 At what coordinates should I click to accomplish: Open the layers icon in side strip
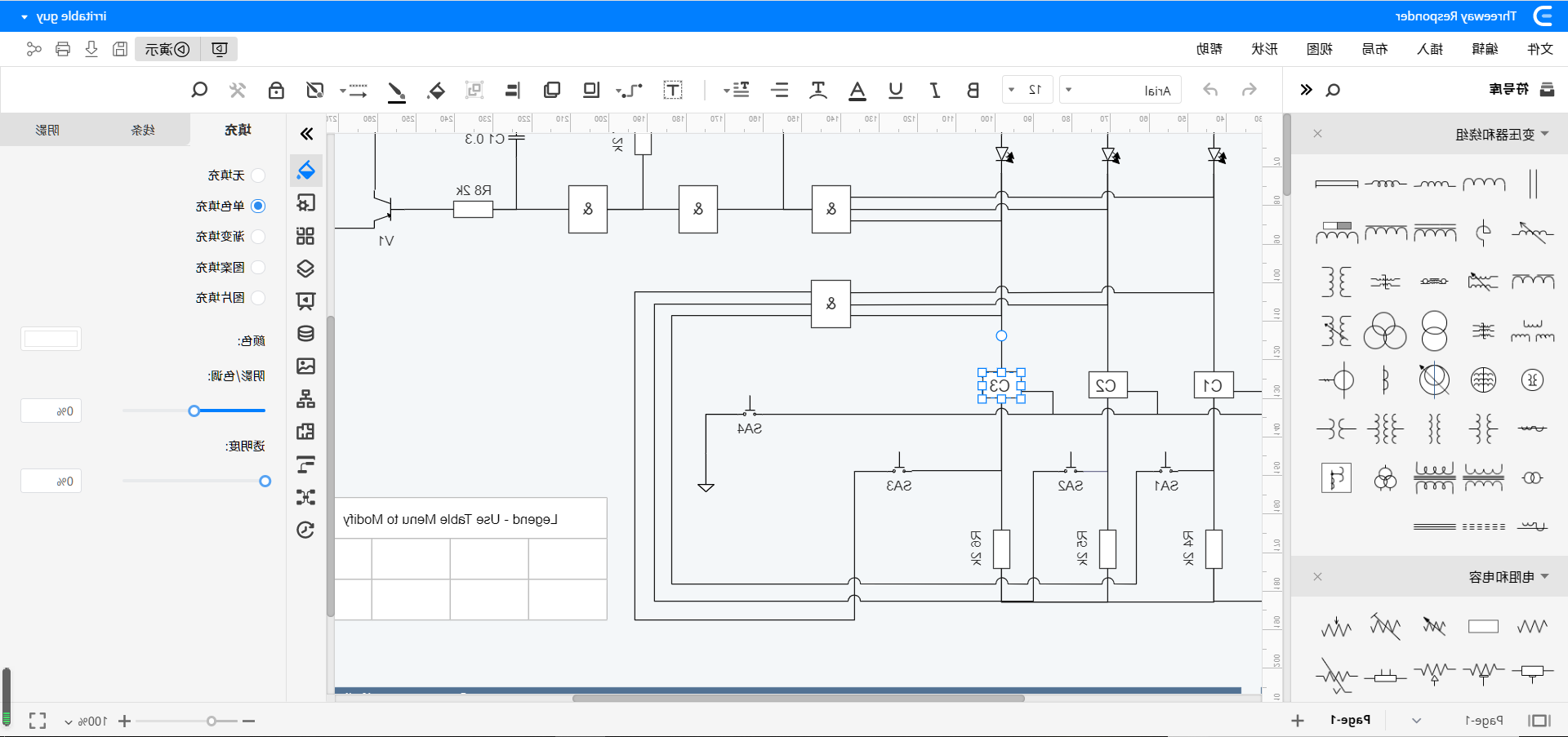click(x=305, y=269)
